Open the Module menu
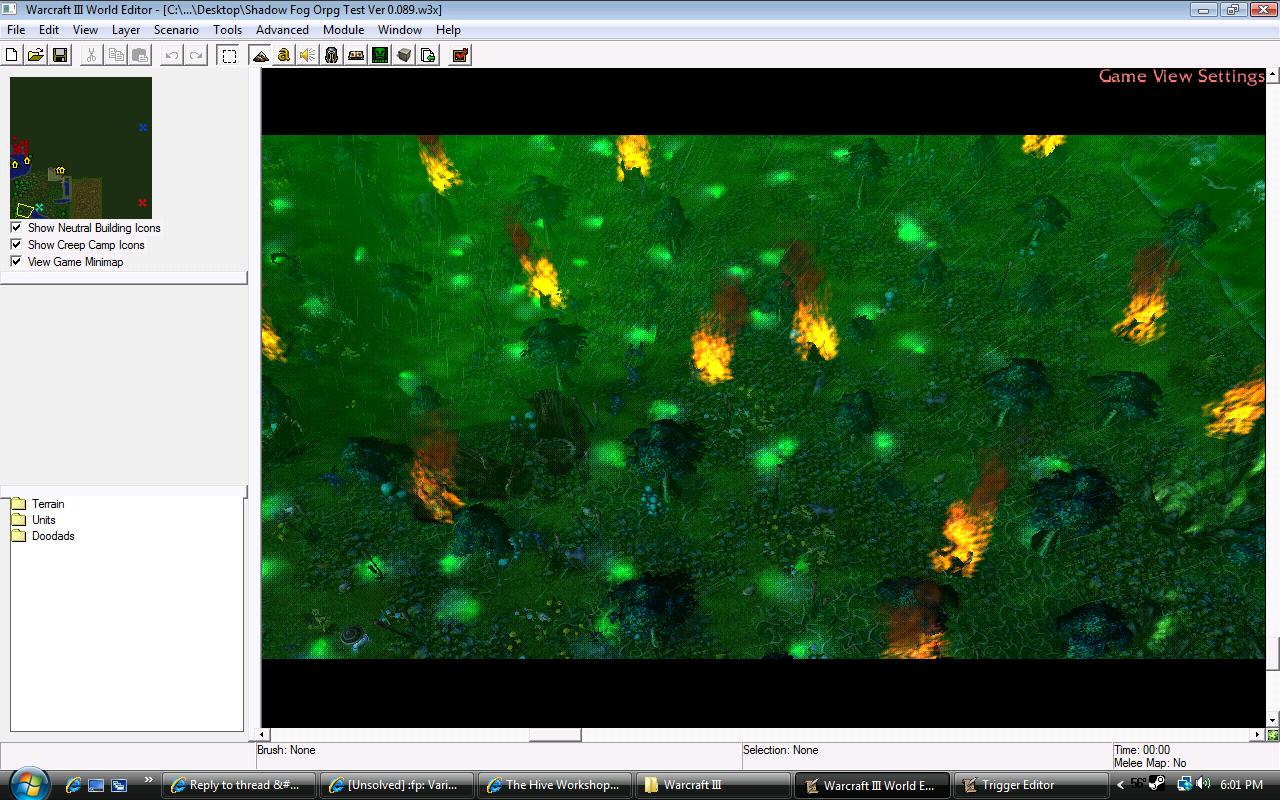 pyautogui.click(x=343, y=30)
